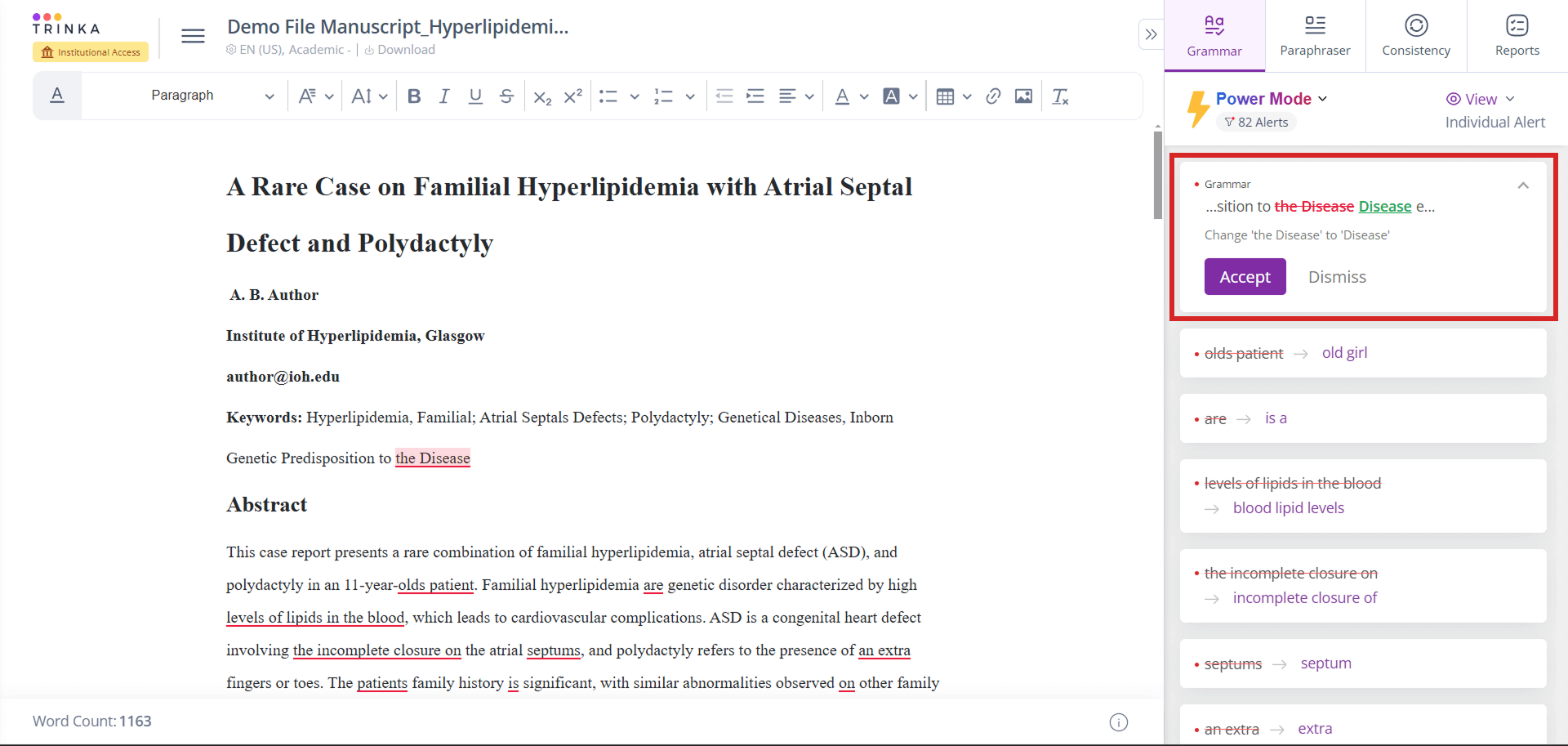
Task: Open the font family dropdown
Action: point(315,96)
